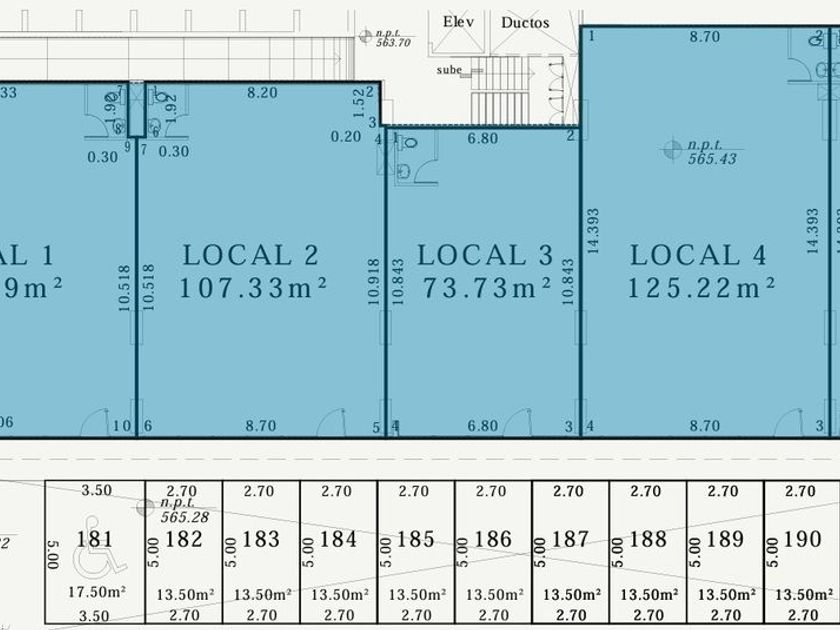
Task: Select the LOCAL 3 room label
Action: 485,255
